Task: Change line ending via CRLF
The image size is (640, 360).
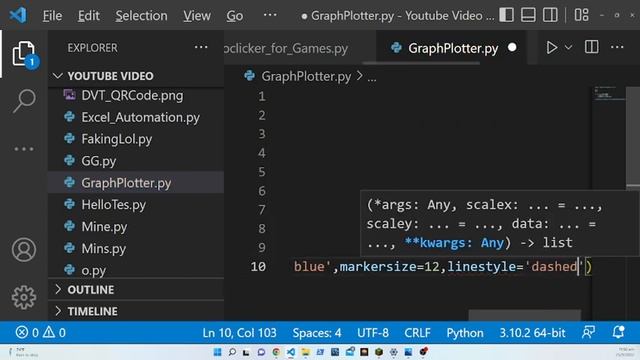Action: (x=417, y=333)
